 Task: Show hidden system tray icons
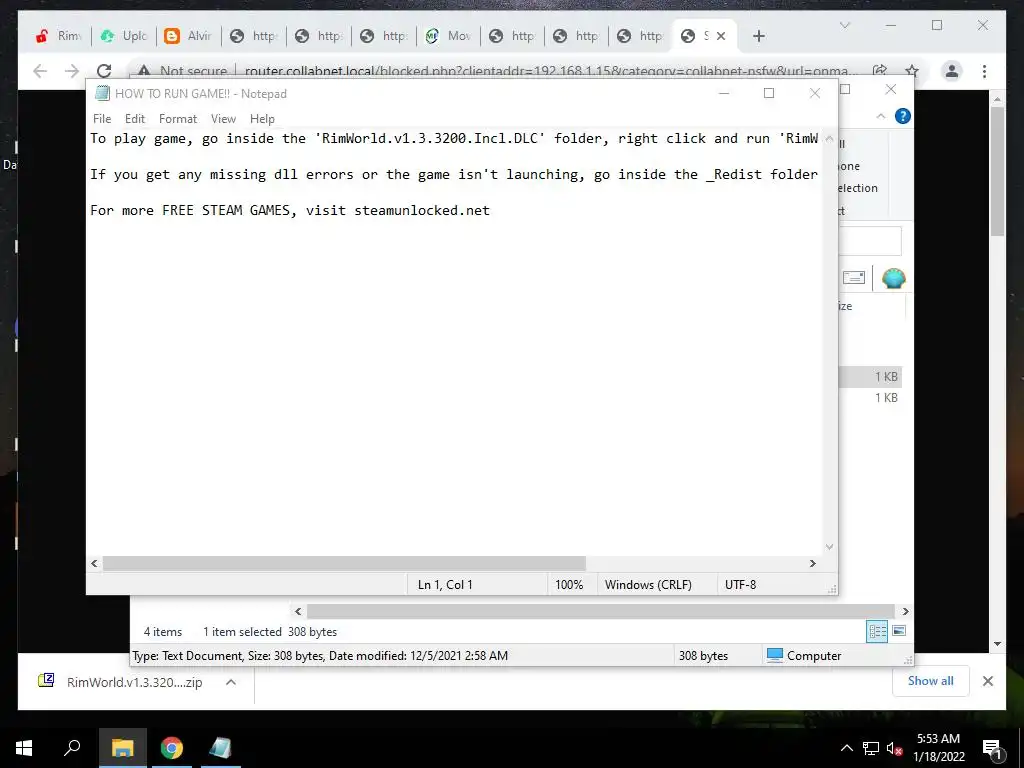846,748
